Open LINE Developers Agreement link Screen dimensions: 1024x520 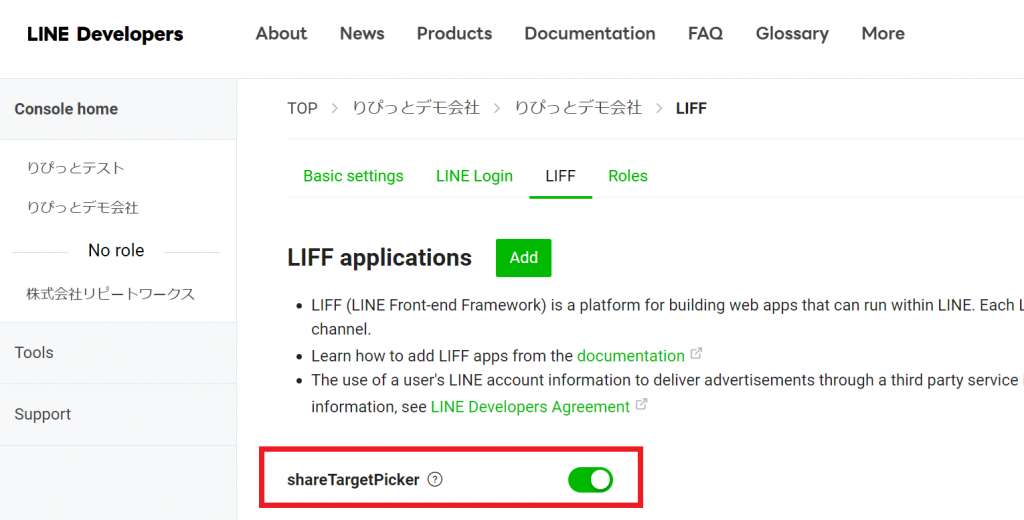click(530, 407)
